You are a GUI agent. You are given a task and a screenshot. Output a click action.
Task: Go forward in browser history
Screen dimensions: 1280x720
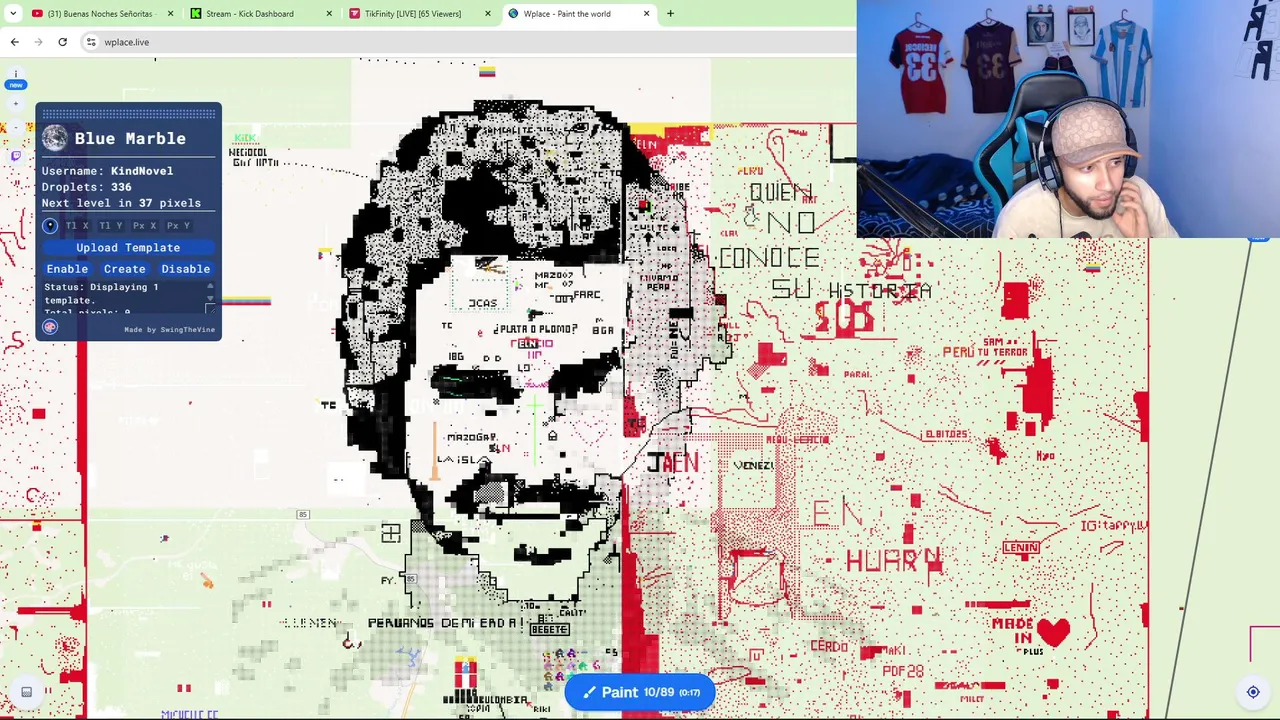(38, 42)
